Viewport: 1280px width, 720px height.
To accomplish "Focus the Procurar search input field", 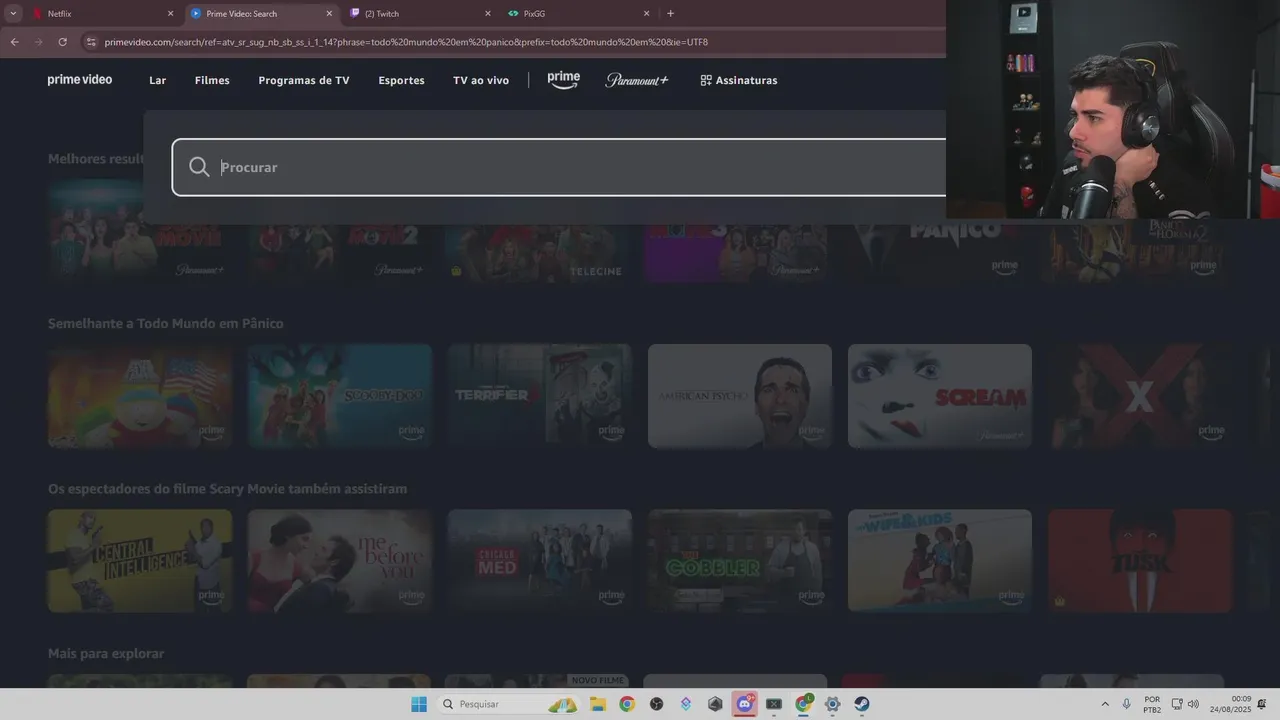I will (560, 167).
